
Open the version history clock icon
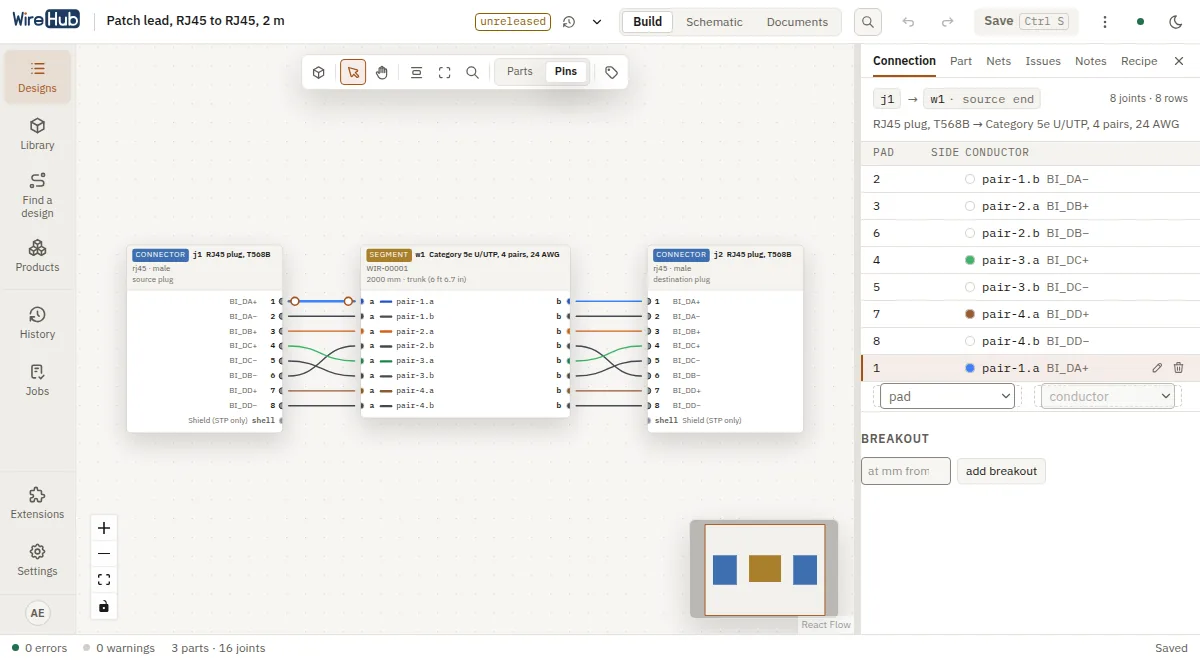[569, 22]
